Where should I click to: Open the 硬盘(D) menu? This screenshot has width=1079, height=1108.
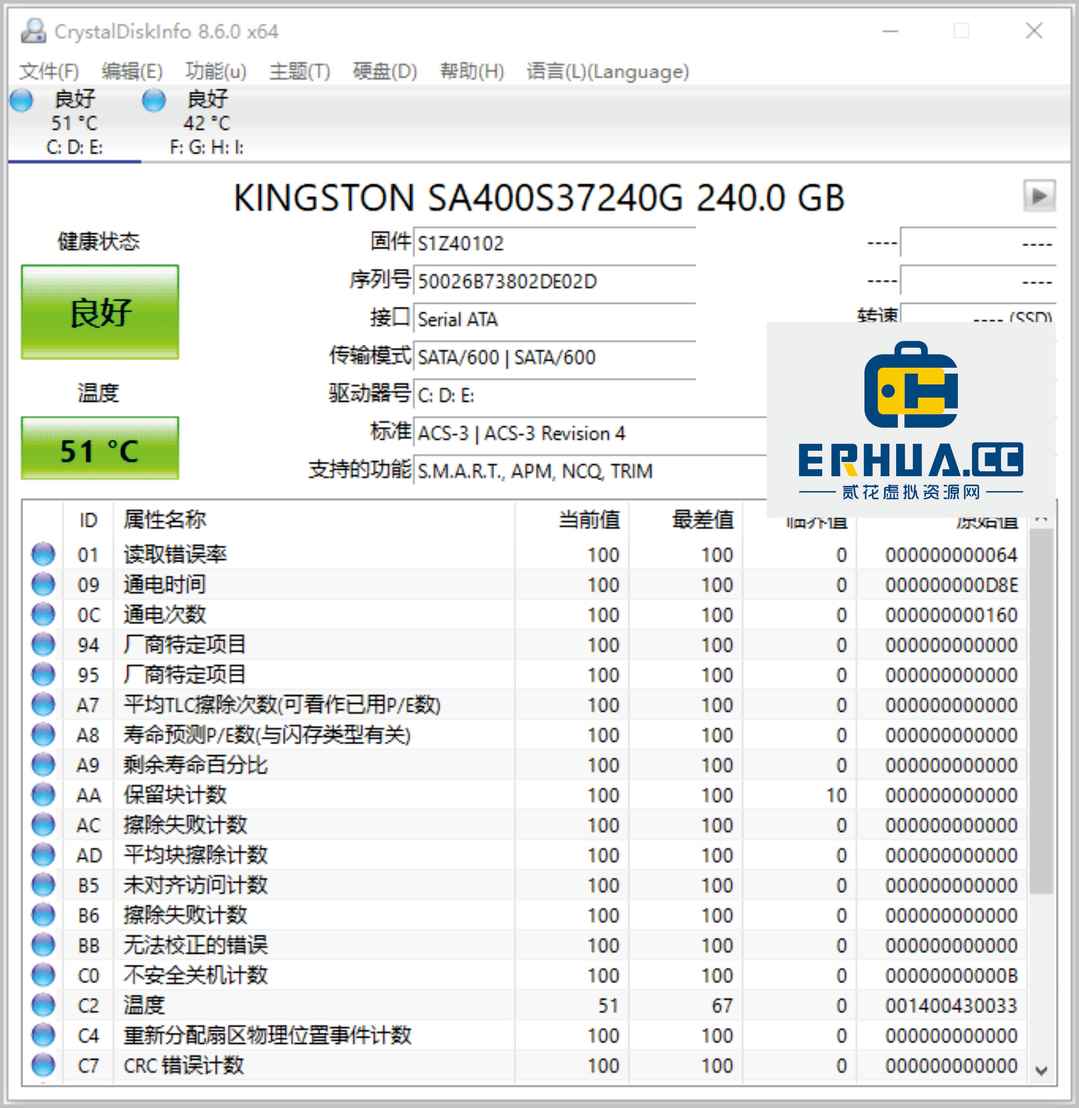[x=384, y=71]
